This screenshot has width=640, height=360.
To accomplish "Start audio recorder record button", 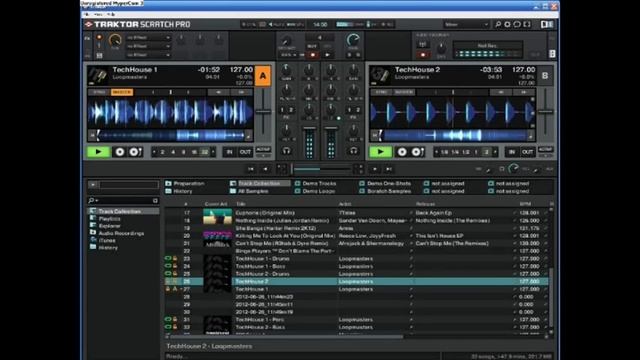I will tap(423, 55).
